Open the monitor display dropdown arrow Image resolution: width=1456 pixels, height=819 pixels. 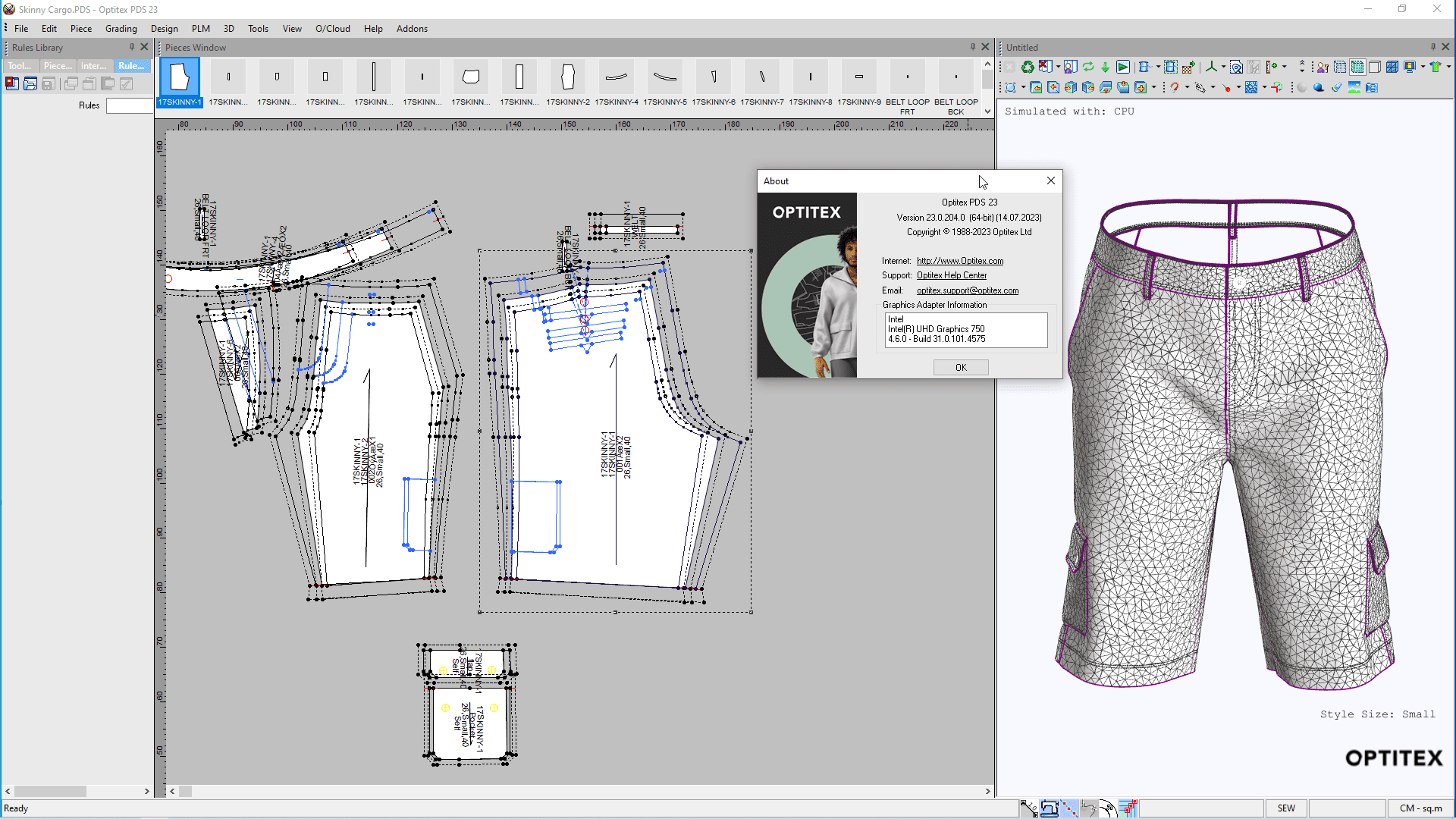(1423, 67)
